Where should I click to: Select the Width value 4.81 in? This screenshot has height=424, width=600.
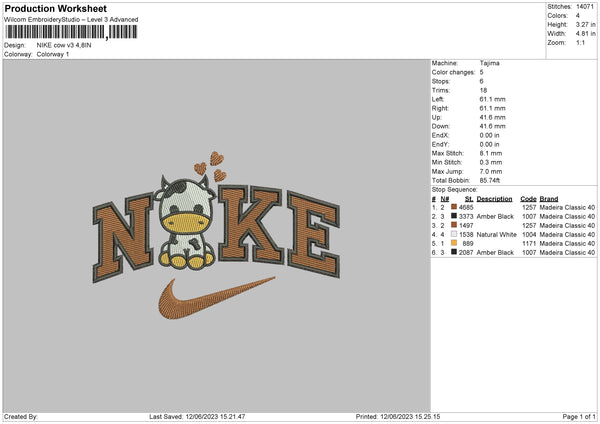585,34
